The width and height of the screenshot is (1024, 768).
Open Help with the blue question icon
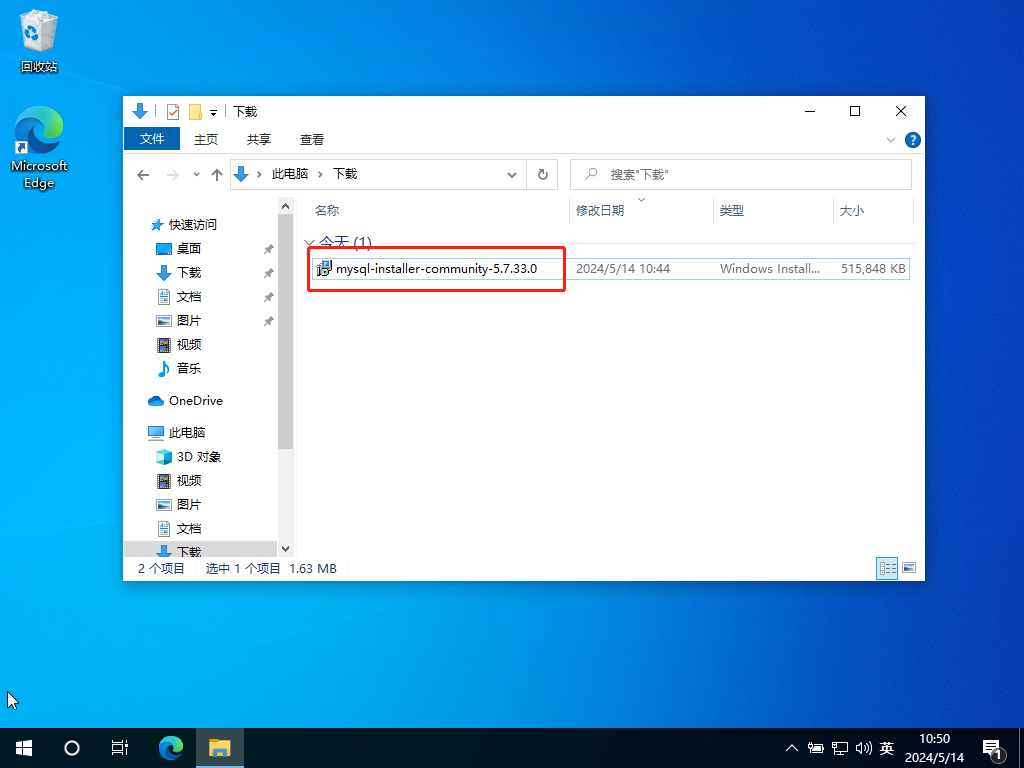(912, 140)
